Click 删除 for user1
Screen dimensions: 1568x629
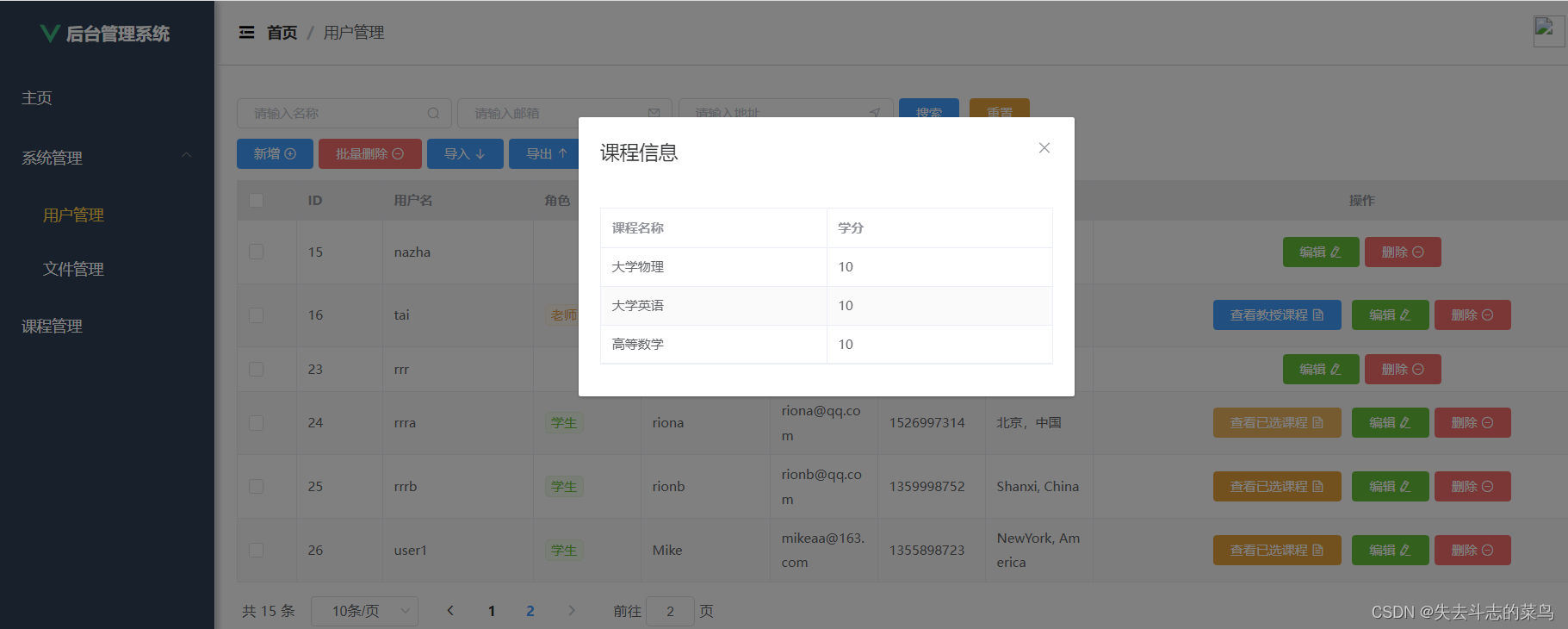coord(1472,551)
